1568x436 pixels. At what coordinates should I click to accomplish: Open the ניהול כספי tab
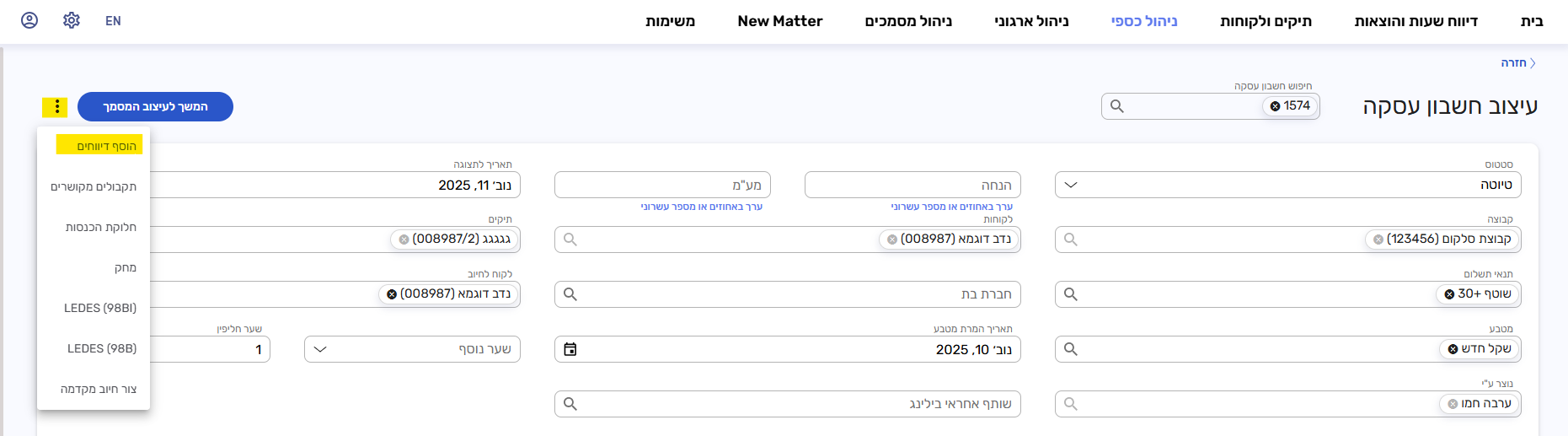(x=1144, y=21)
